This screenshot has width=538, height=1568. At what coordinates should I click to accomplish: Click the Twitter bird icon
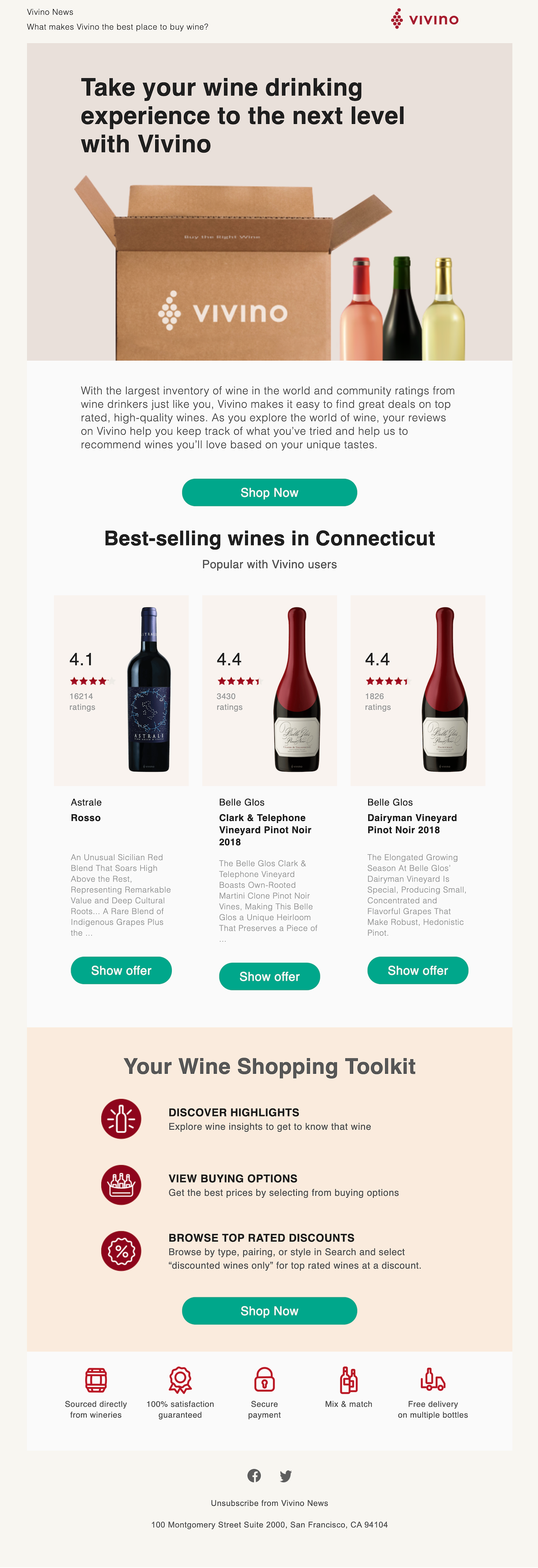pos(285,1476)
